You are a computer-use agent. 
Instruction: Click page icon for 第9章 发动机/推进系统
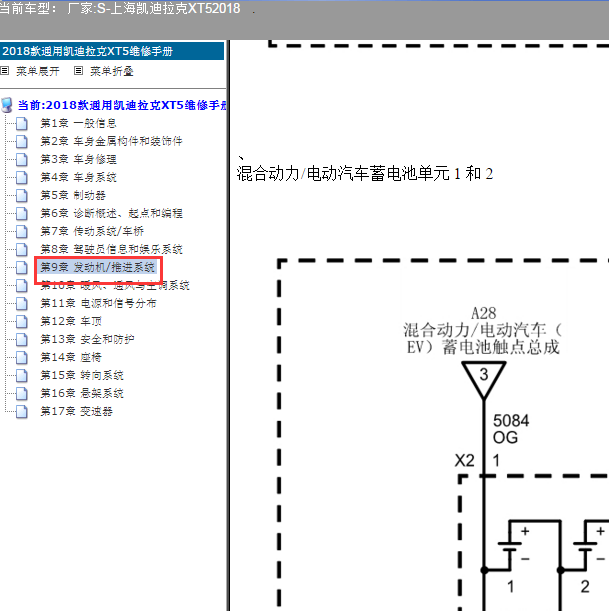22,267
